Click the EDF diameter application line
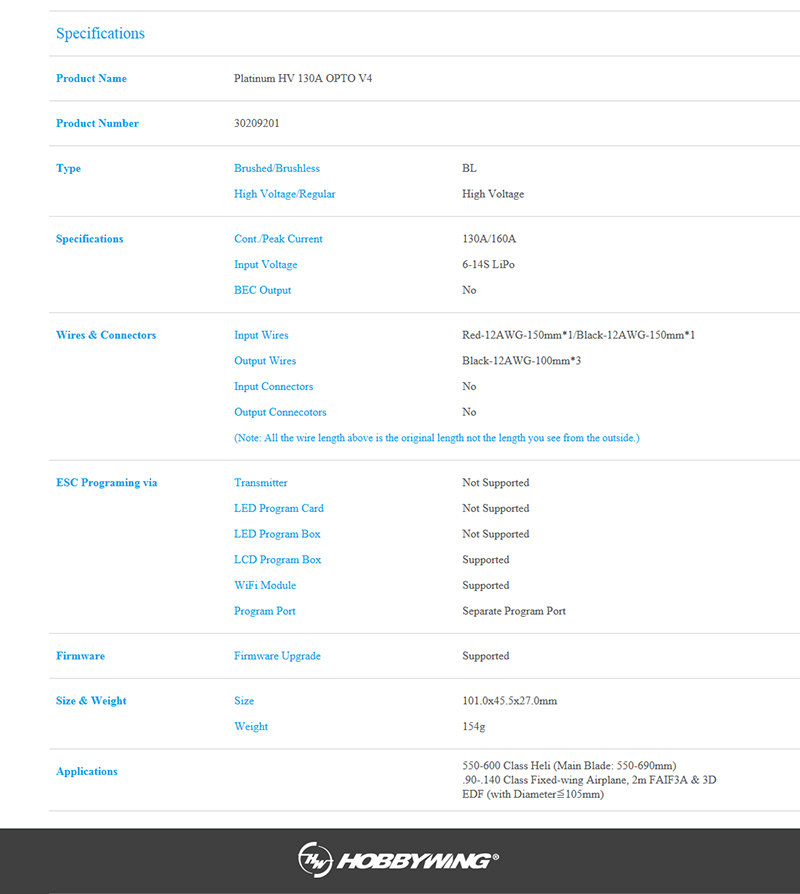The height and width of the screenshot is (894, 800). (533, 794)
